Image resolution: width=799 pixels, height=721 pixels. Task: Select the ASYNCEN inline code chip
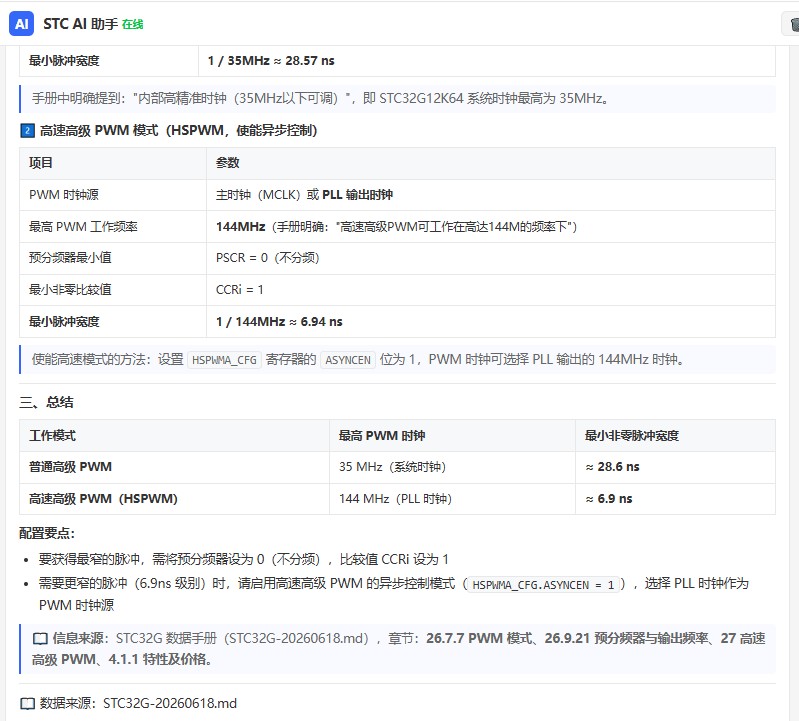click(348, 360)
